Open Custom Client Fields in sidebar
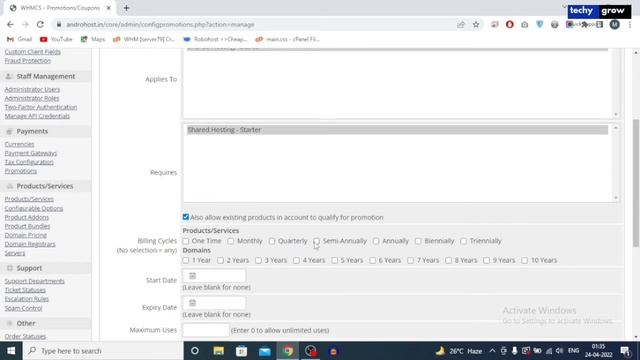The width and height of the screenshot is (640, 360). coord(33,52)
